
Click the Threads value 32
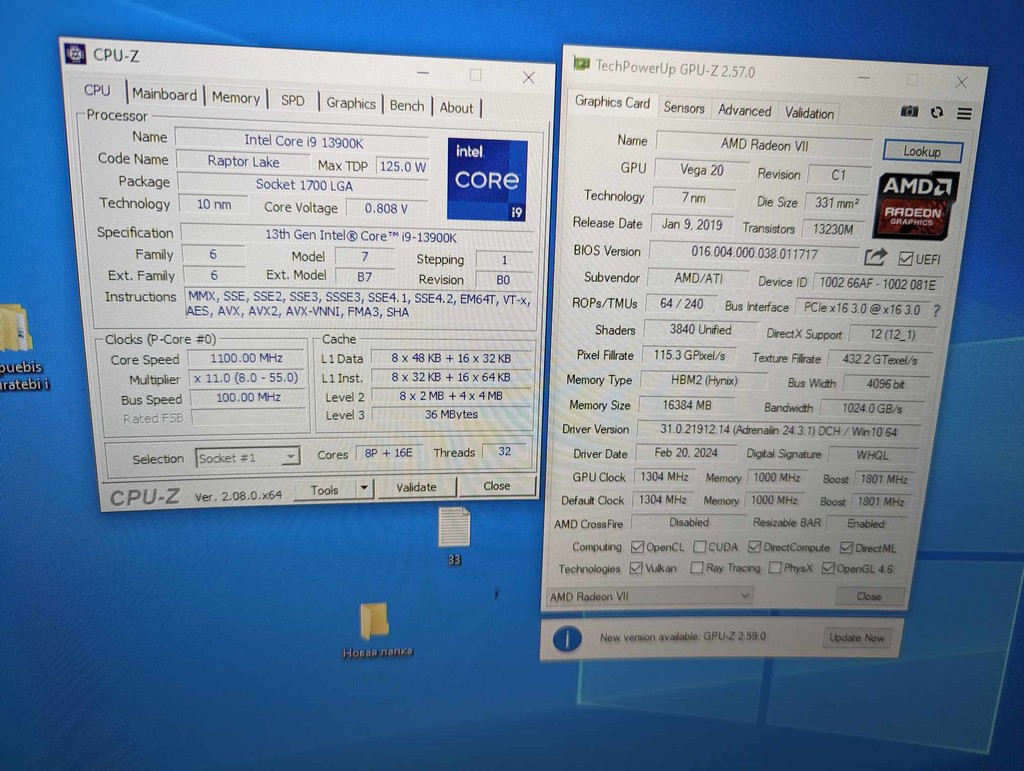coord(504,451)
